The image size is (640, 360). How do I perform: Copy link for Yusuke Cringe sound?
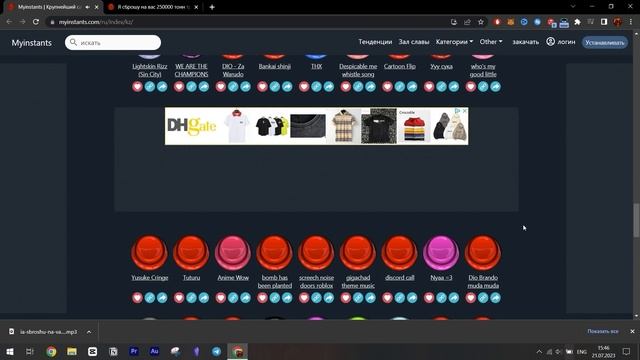click(150, 298)
